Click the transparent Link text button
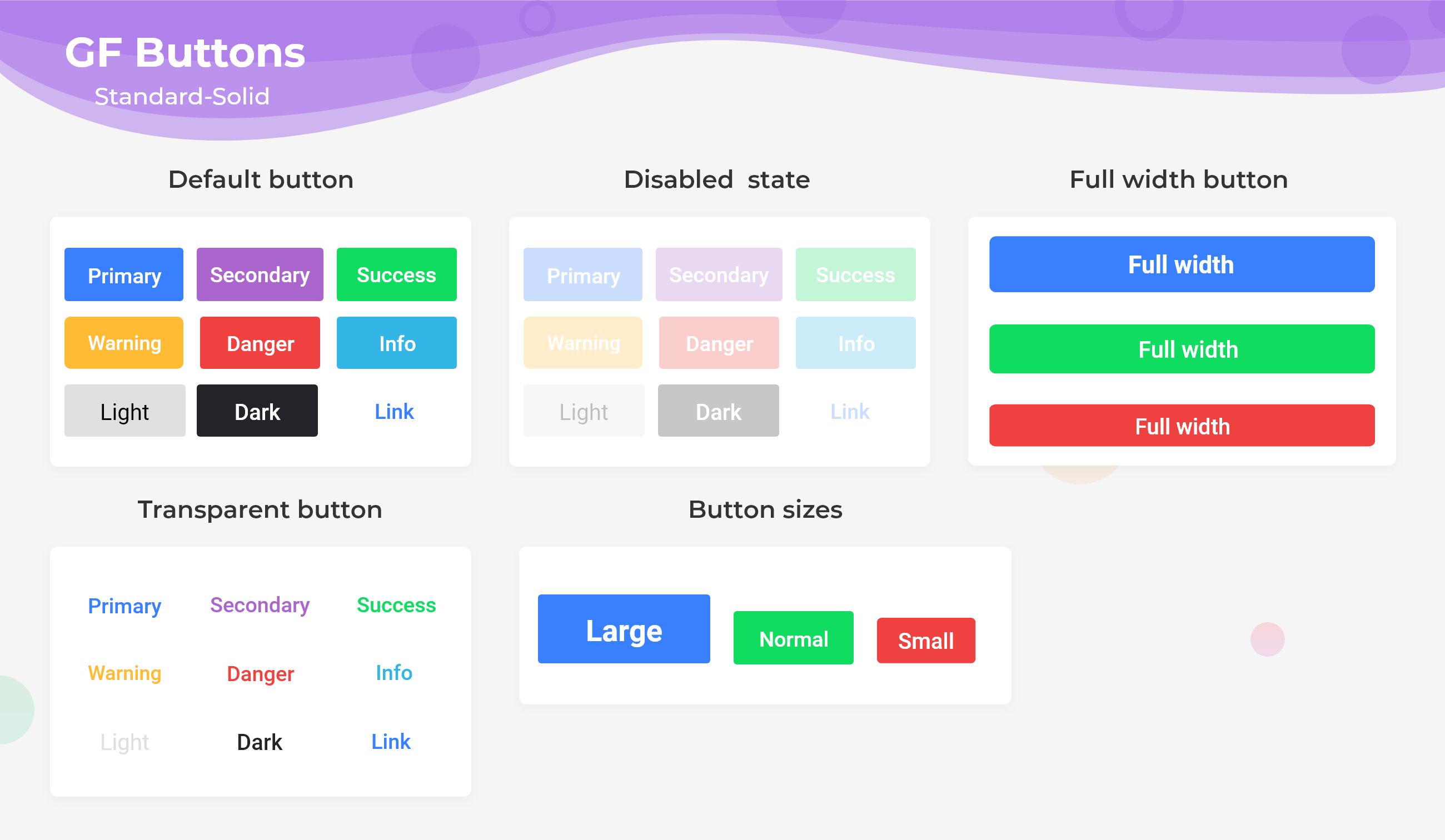1445x840 pixels. pos(391,741)
